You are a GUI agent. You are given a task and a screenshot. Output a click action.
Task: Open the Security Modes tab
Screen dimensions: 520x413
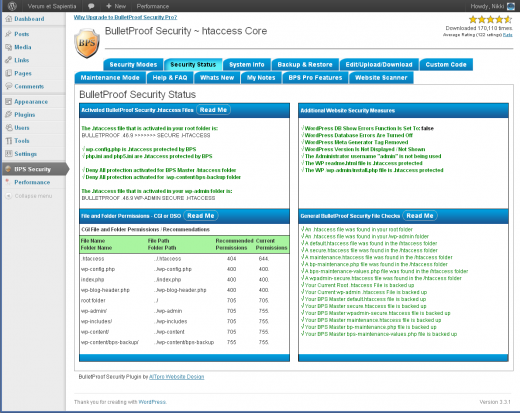click(x=133, y=65)
